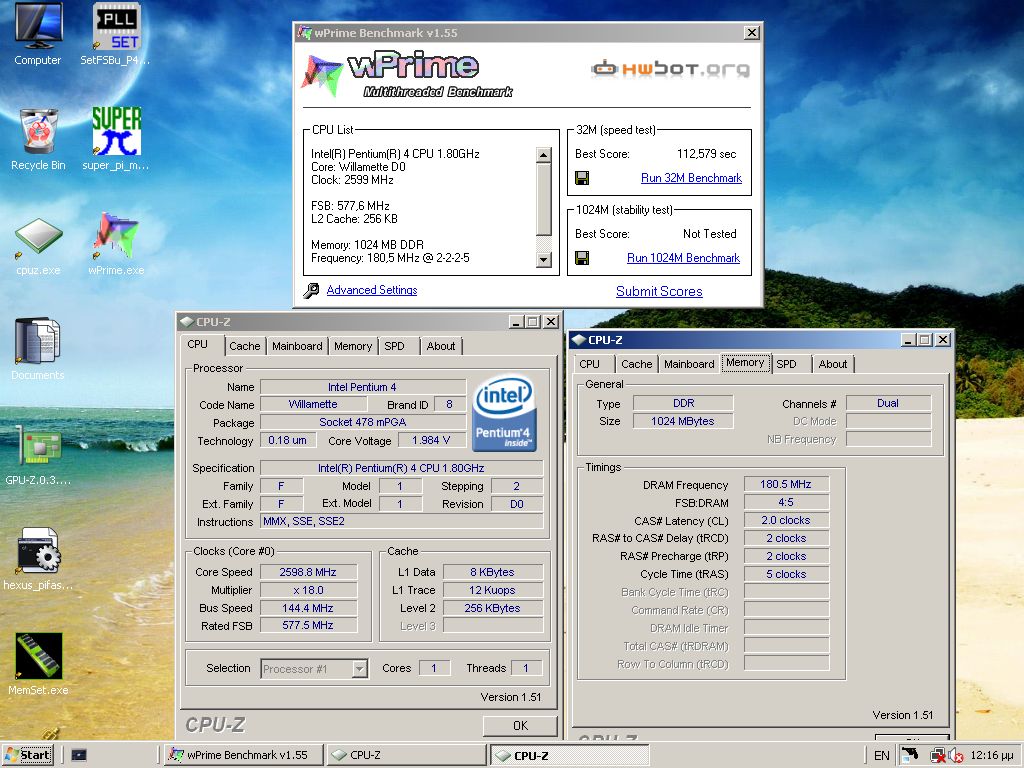Switch to the Cache tab in the memory CPU-Z window
This screenshot has height=768, width=1024.
(x=637, y=364)
